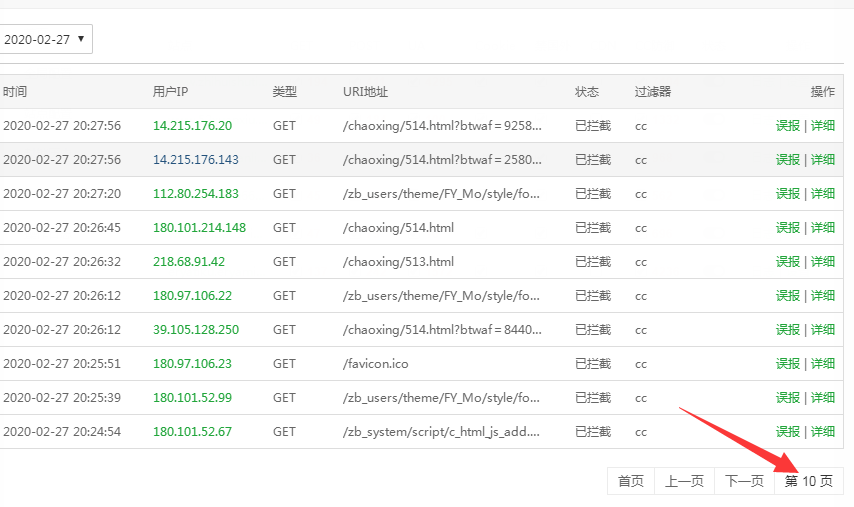Viewport: 854px width, 507px height.
Task: Select IP address 14.215.176.143
Action: click(196, 160)
